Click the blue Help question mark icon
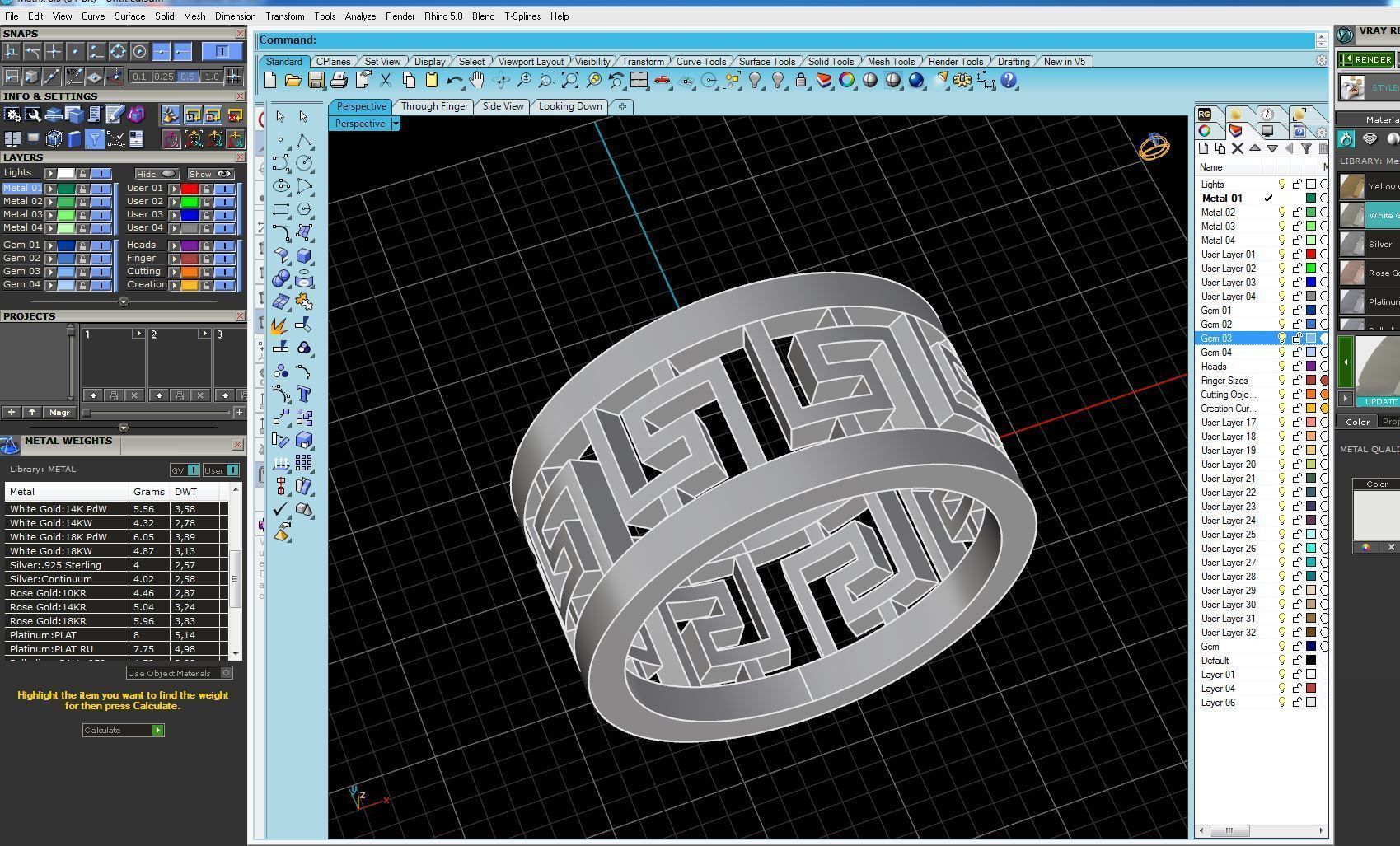1400x846 pixels. [1009, 81]
